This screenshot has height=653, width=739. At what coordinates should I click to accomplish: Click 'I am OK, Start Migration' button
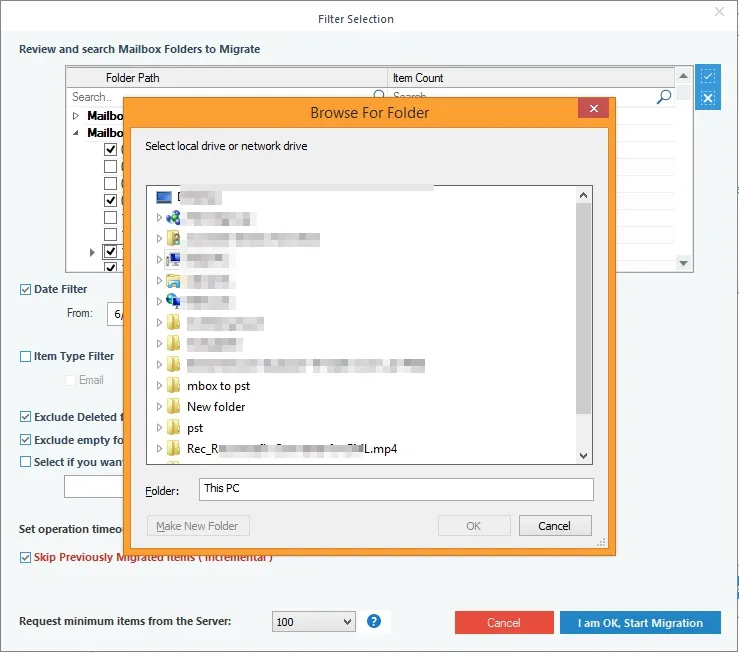(x=640, y=623)
